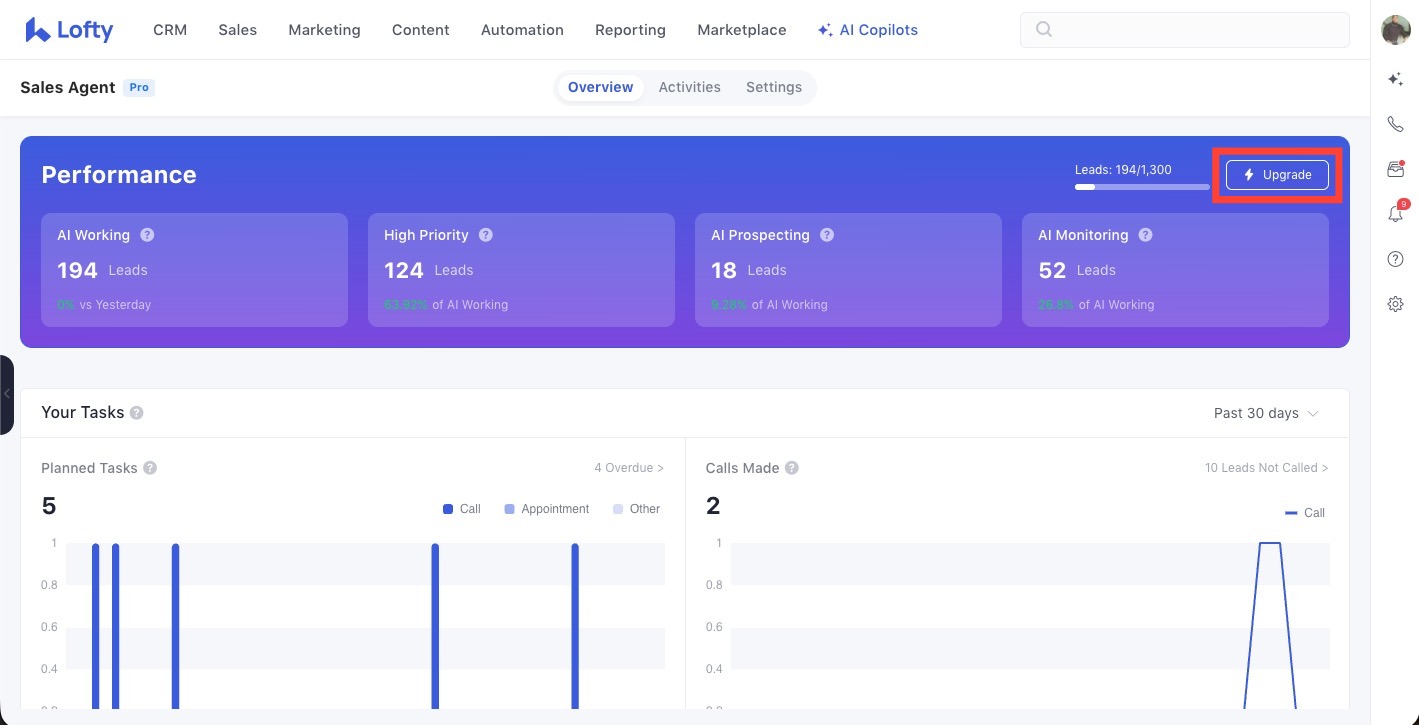Click the search magnifier icon
Screen dimensions: 1419x725
click(1044, 30)
